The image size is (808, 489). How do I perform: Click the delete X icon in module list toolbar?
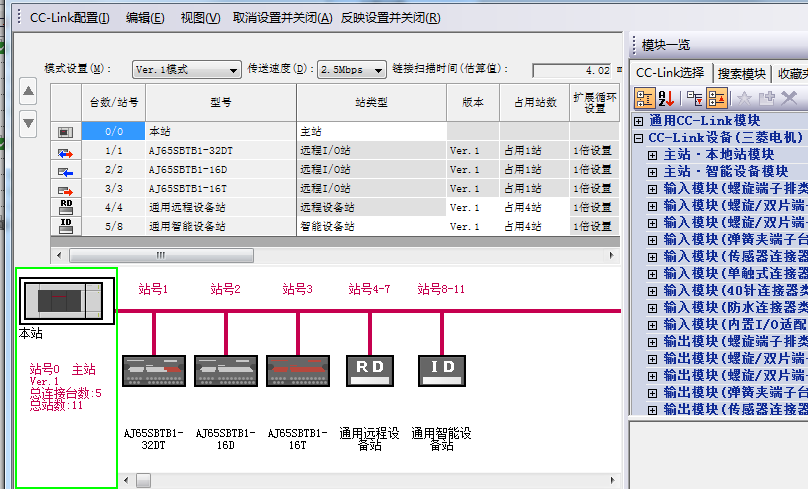[x=789, y=98]
